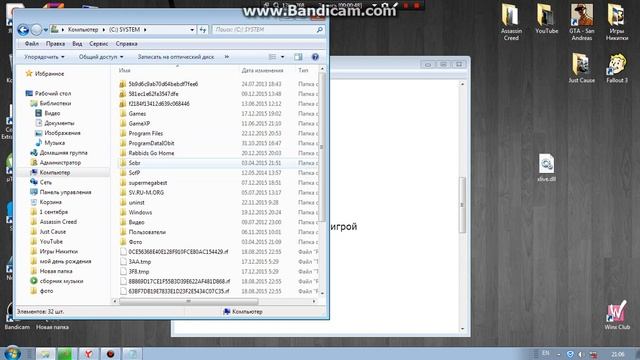Open the Windows Start button
640x360 pixels.
(13, 353)
